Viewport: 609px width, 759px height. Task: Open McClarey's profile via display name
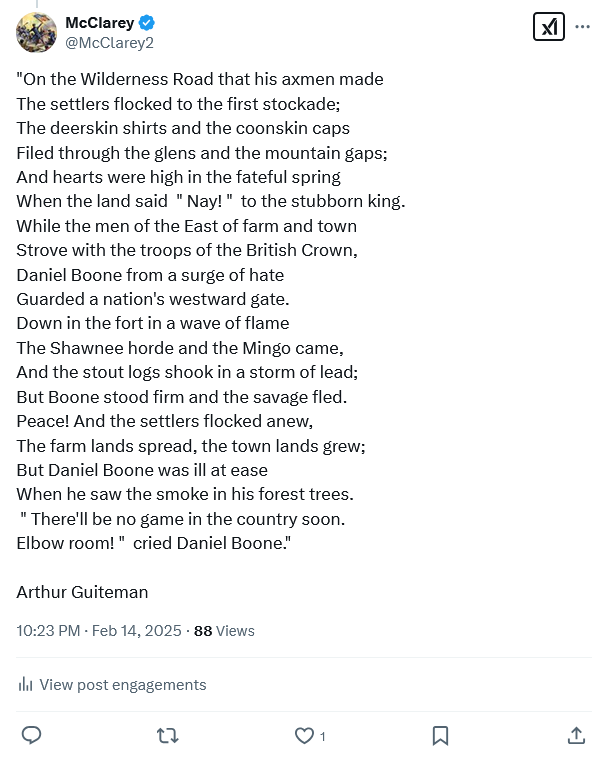coord(99,23)
